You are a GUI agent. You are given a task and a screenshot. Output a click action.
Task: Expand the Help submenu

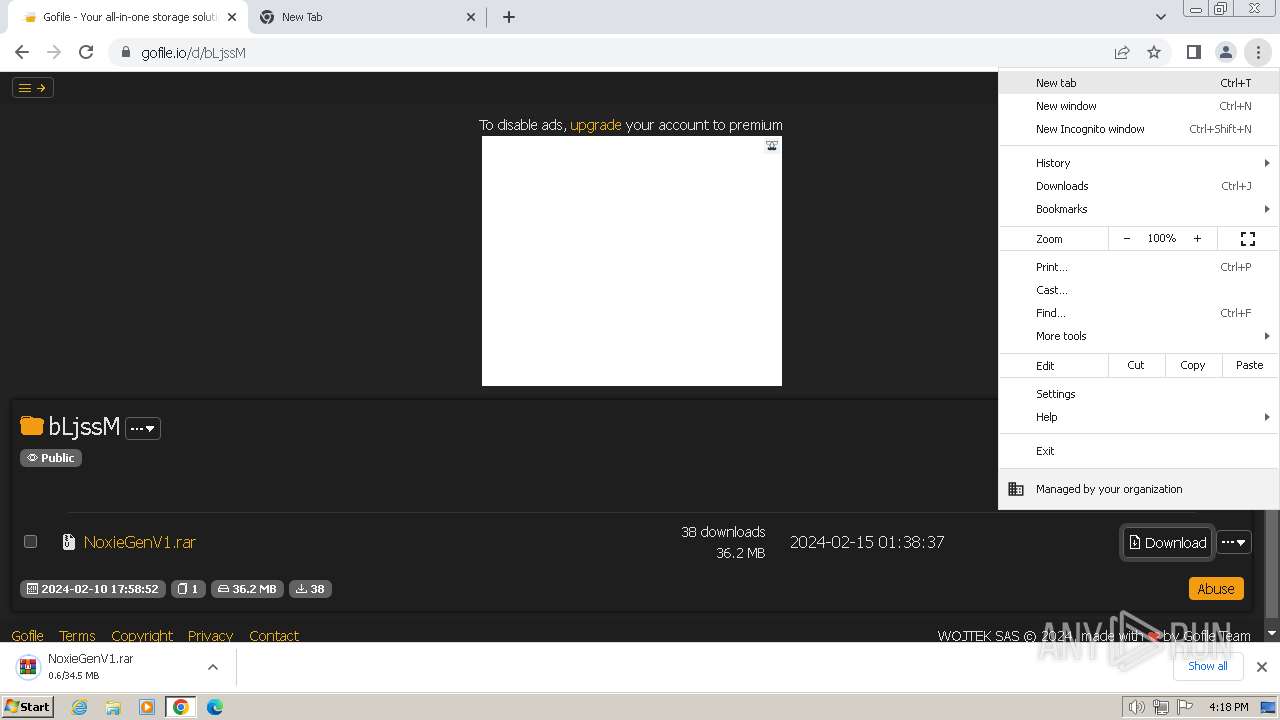click(1139, 417)
